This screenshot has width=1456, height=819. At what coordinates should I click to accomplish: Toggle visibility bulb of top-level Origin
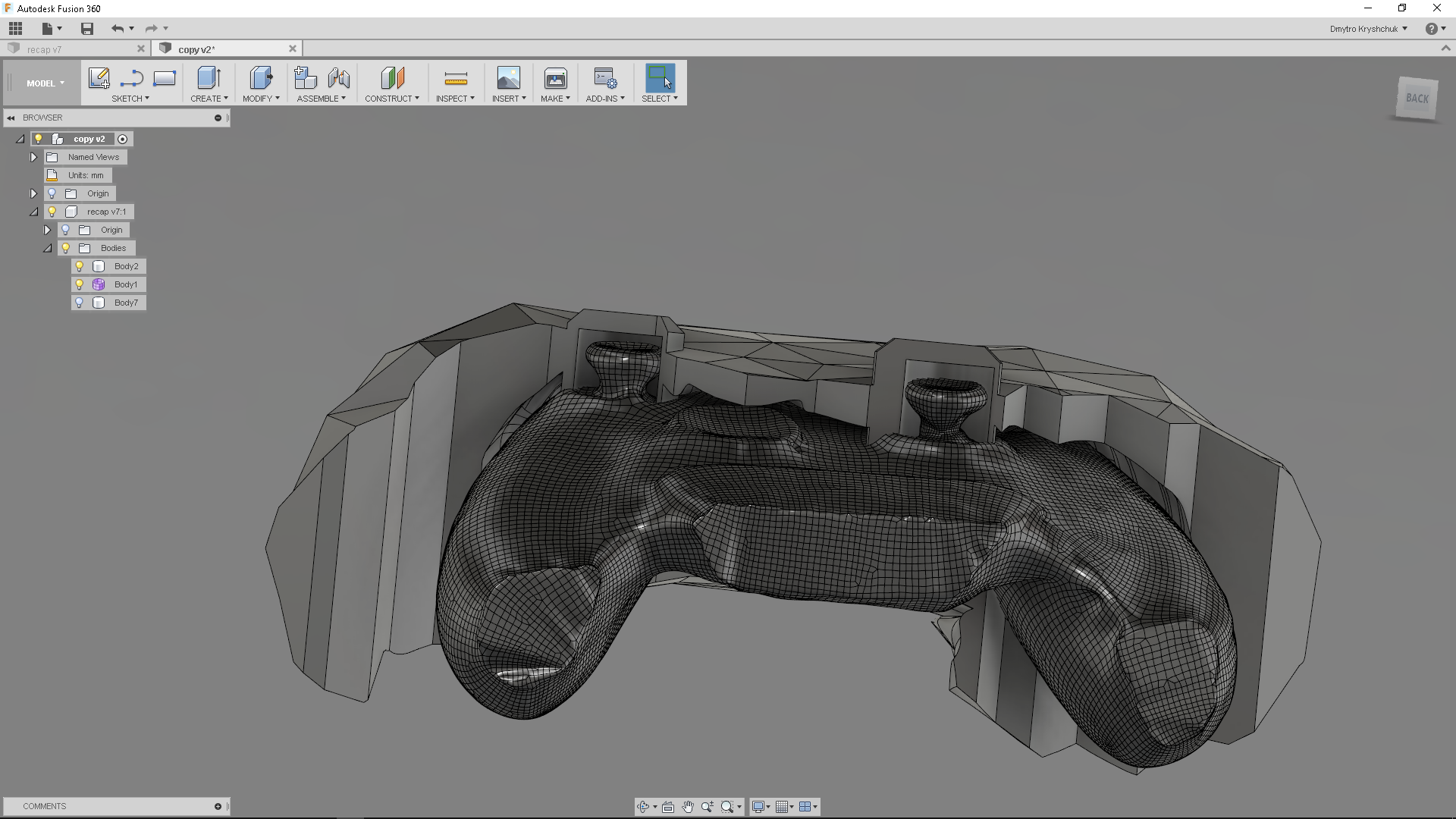52,193
